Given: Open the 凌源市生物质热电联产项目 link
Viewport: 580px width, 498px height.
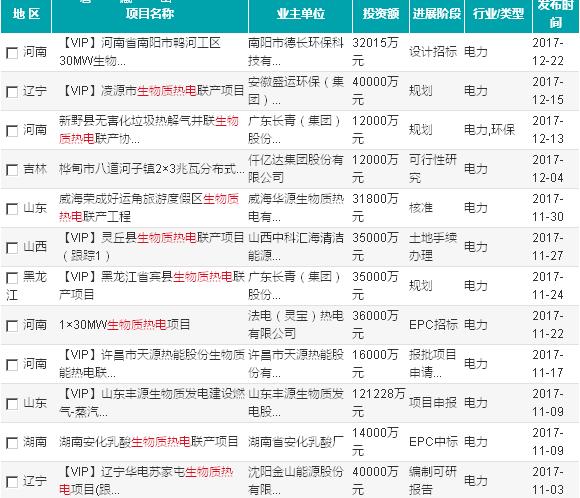Looking at the screenshot, I should point(152,90).
